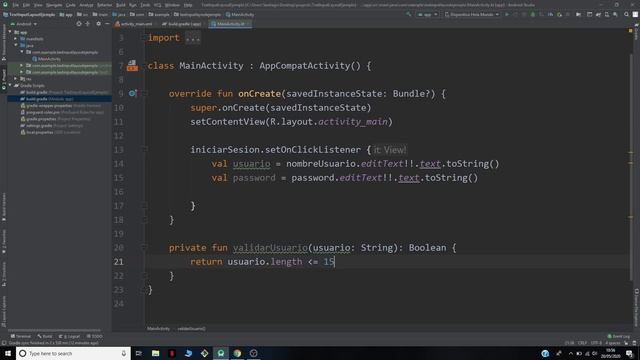The image size is (640, 360).
Task: Open the Event Log
Action: [619, 336]
